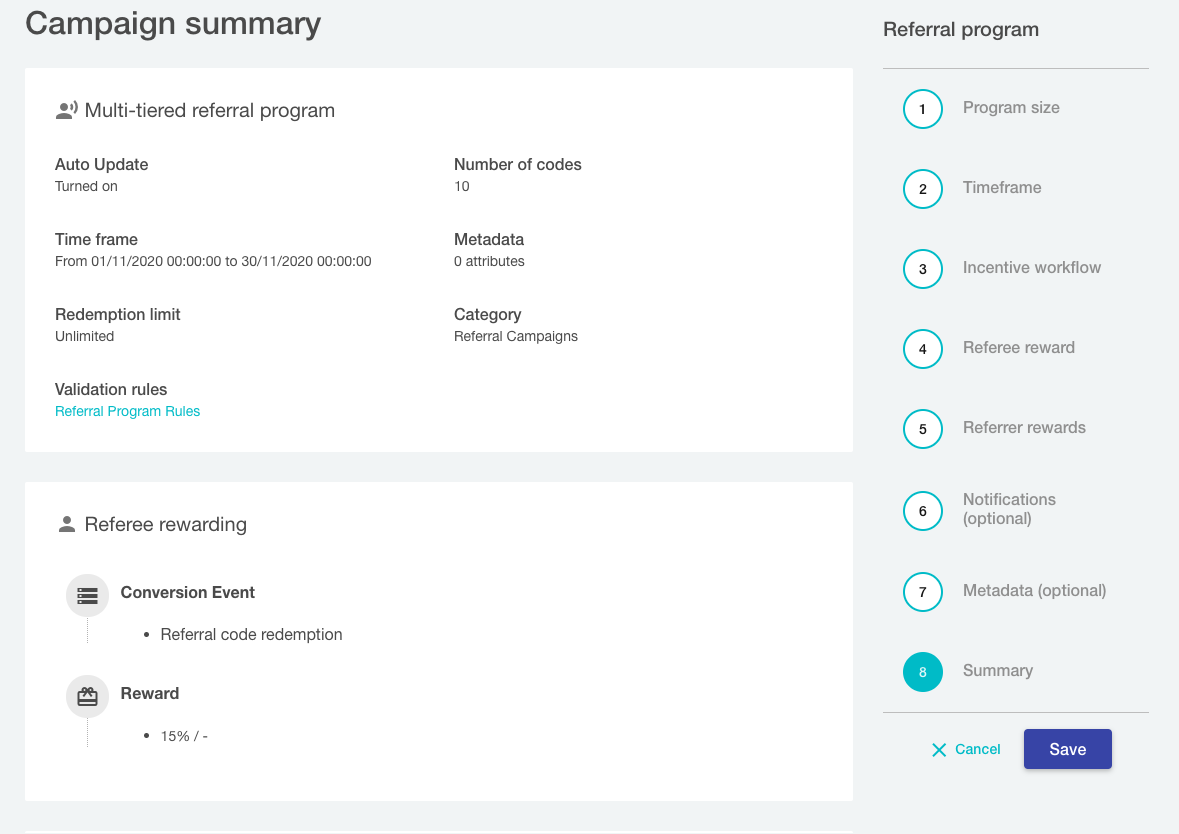Image resolution: width=1179 pixels, height=834 pixels.
Task: Go to Program size step
Action: coord(1011,108)
